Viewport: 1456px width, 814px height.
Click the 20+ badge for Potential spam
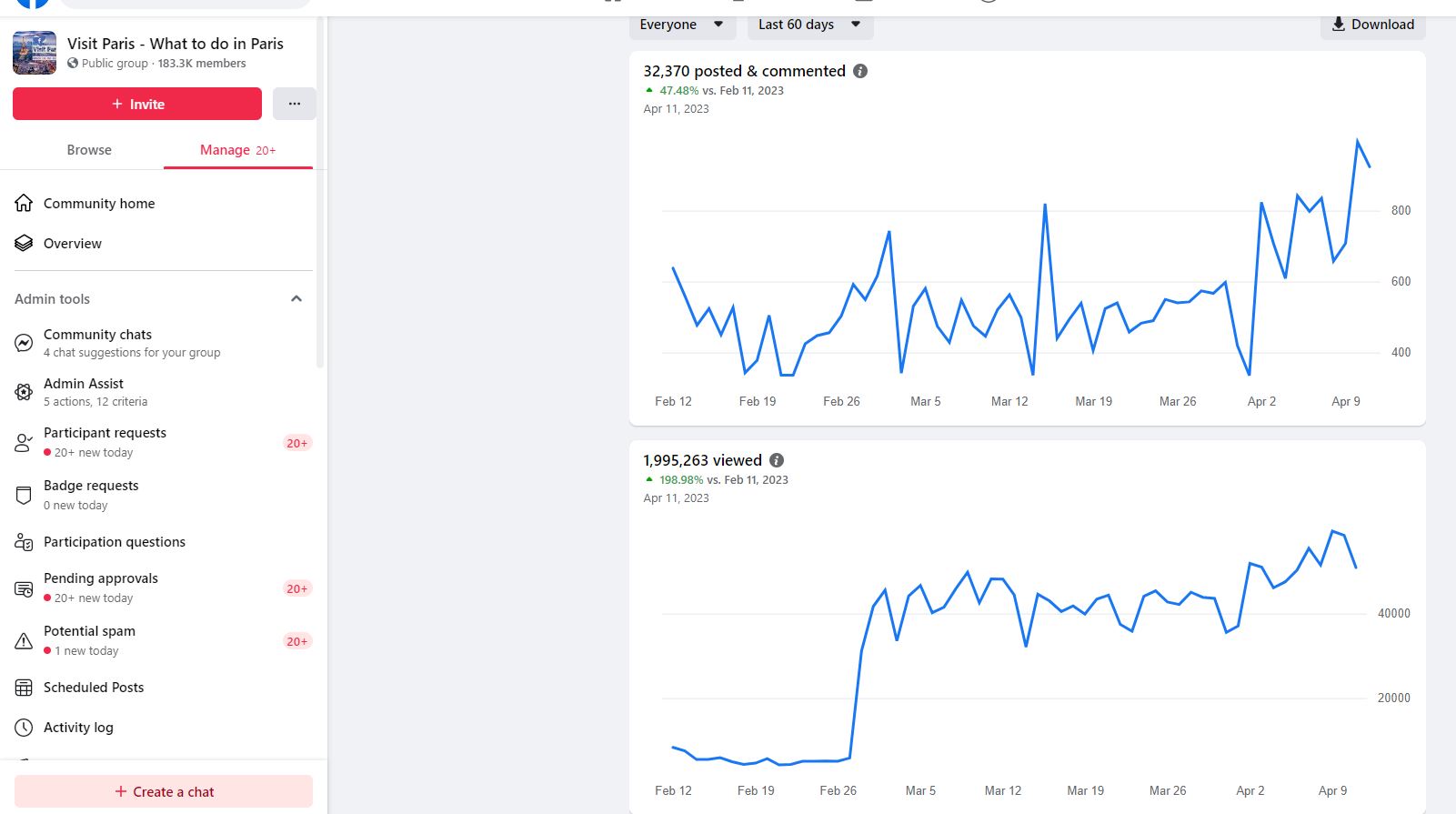pos(297,641)
